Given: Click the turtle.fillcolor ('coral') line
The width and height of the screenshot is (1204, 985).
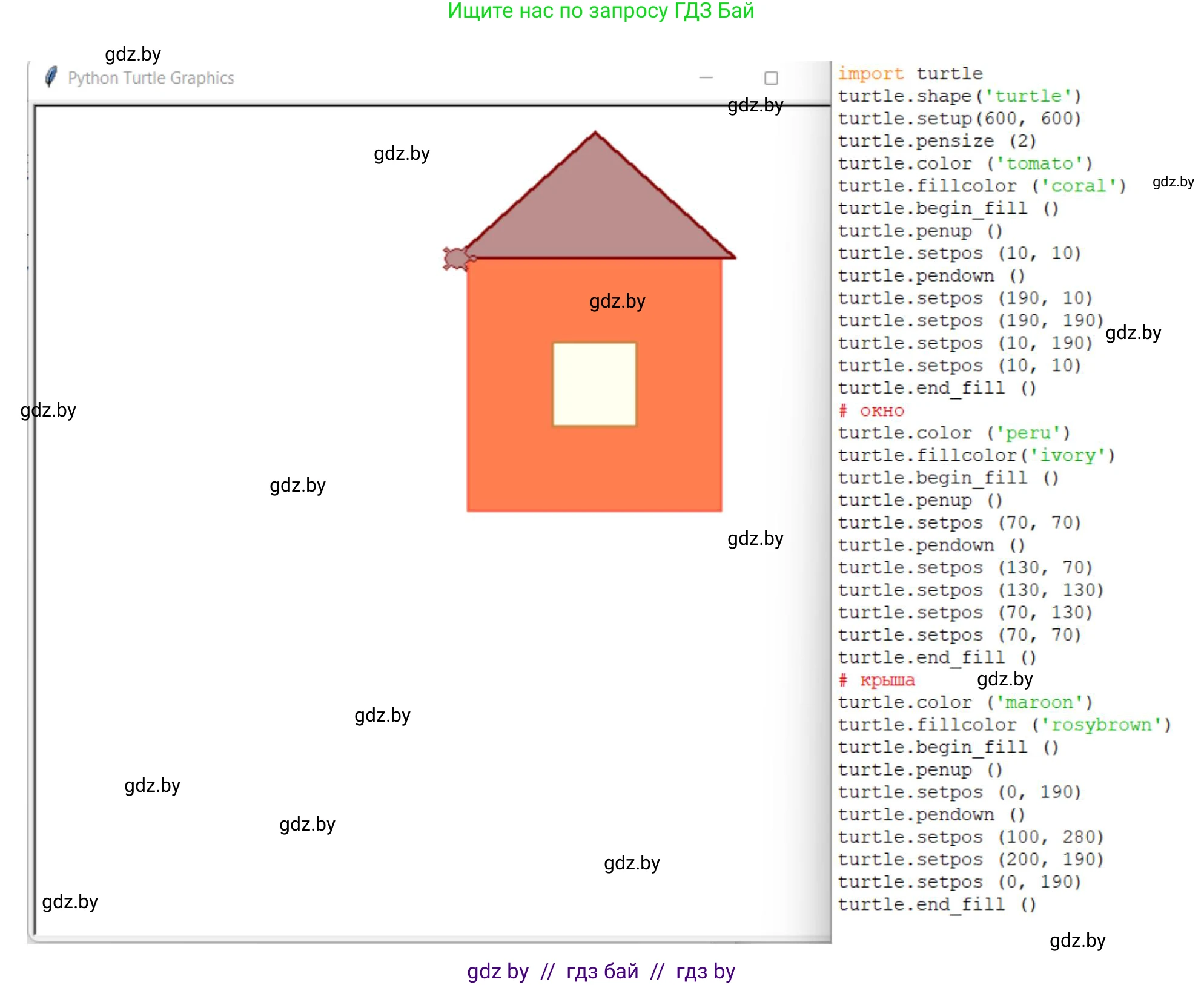Looking at the screenshot, I should [981, 186].
